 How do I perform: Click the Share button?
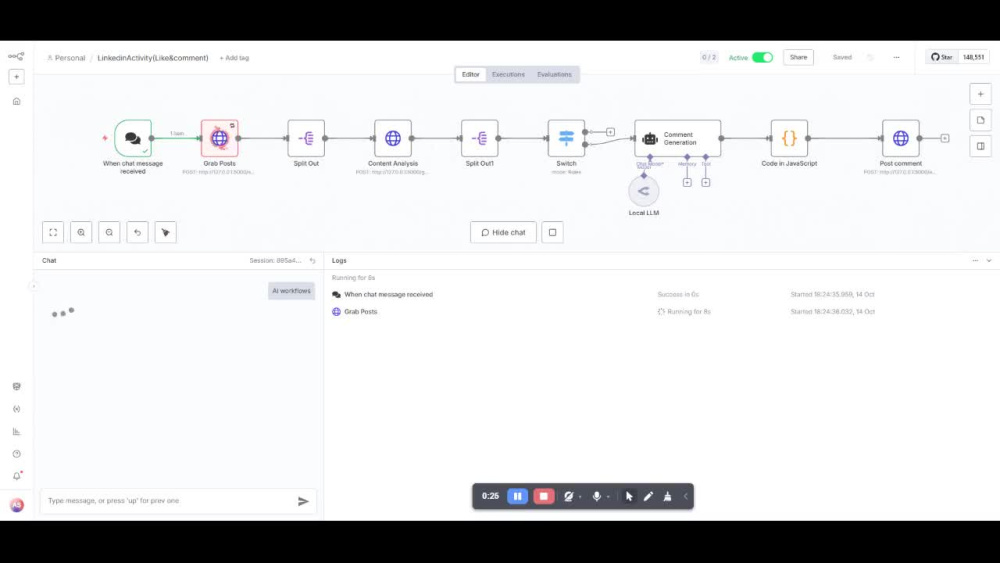[798, 57]
